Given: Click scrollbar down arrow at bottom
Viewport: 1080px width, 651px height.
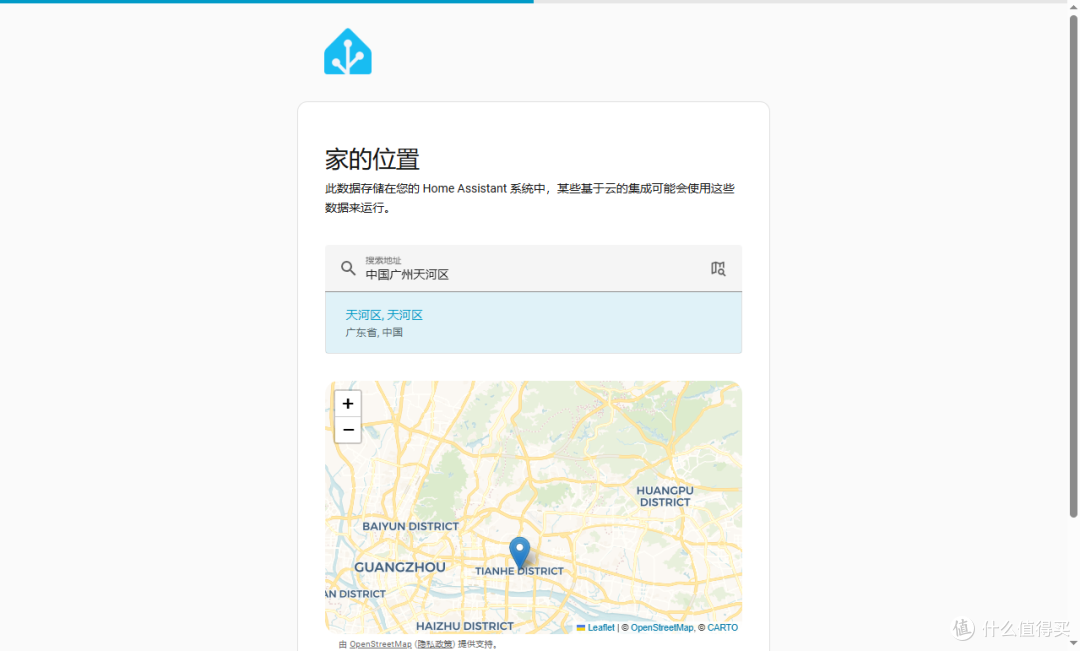Looking at the screenshot, I should click(1073, 643).
